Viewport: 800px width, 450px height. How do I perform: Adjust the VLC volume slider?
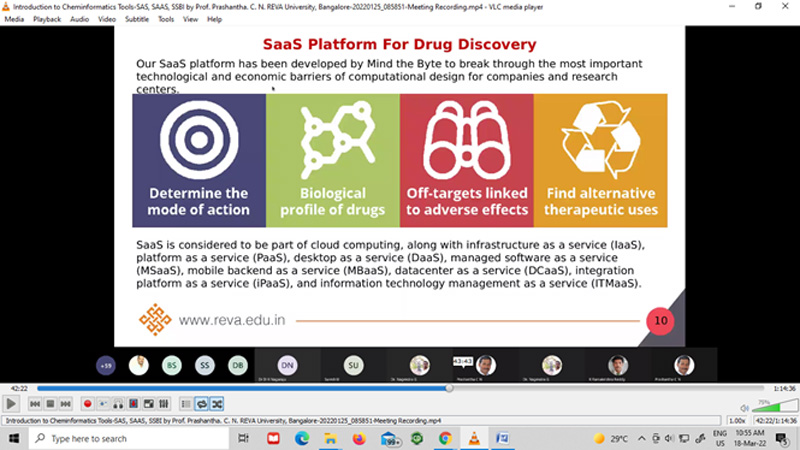[775, 406]
